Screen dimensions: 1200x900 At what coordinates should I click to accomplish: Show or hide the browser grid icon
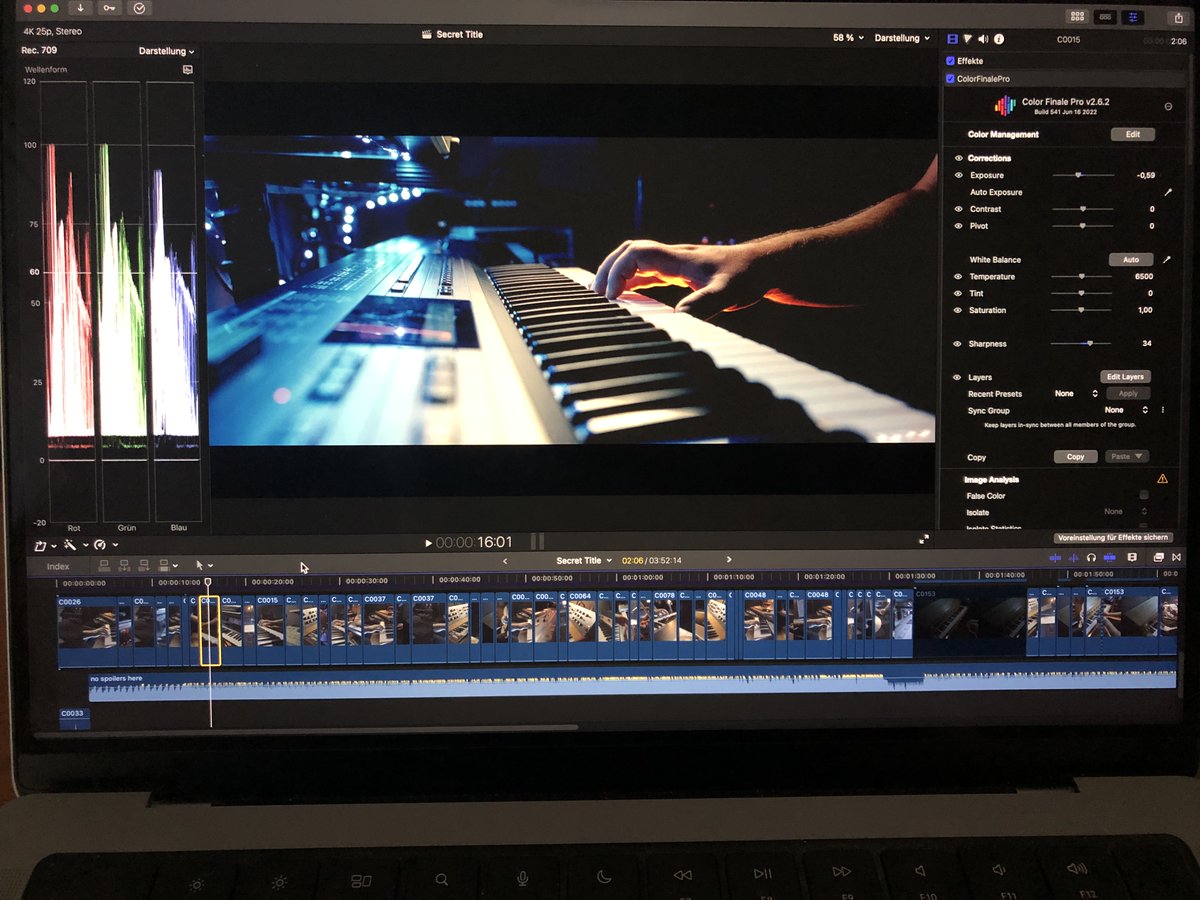point(1077,17)
